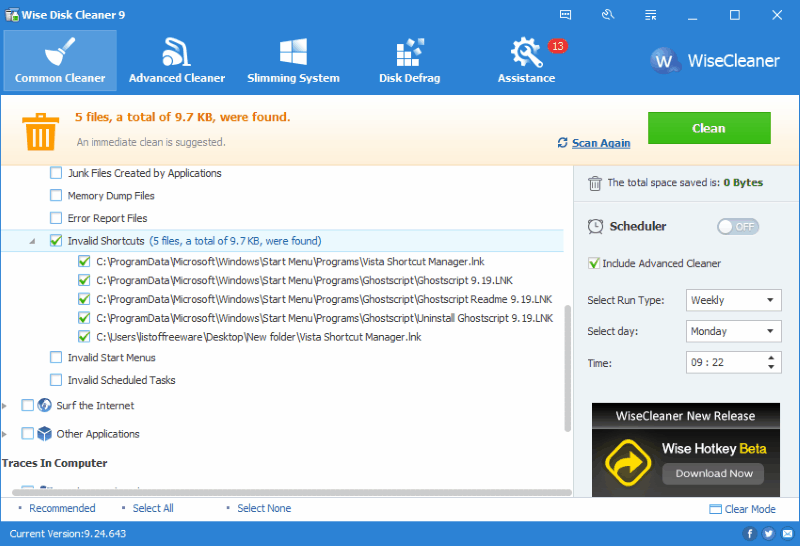800x546 pixels.
Task: Uncheck Include Advanced Cleaner checkbox
Action: (594, 263)
